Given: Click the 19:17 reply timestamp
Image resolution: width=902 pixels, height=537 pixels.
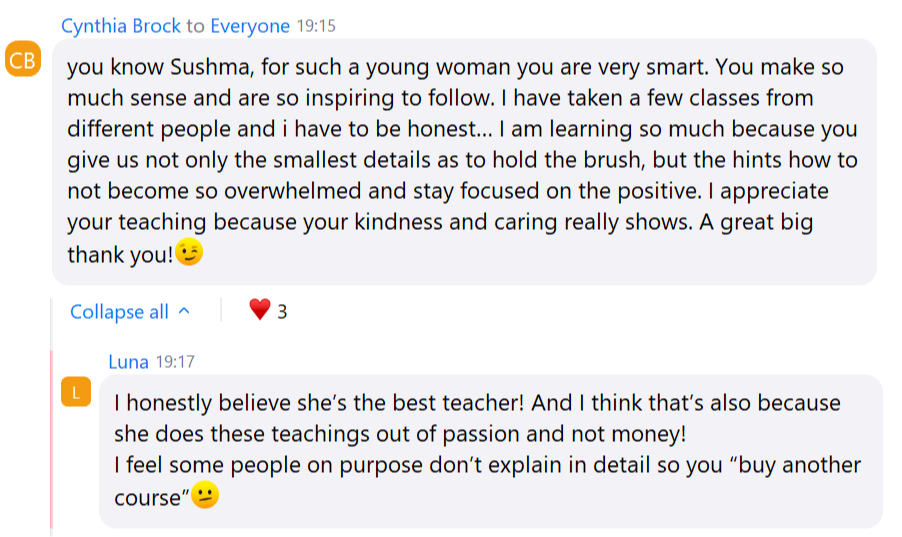Looking at the screenshot, I should [x=175, y=362].
